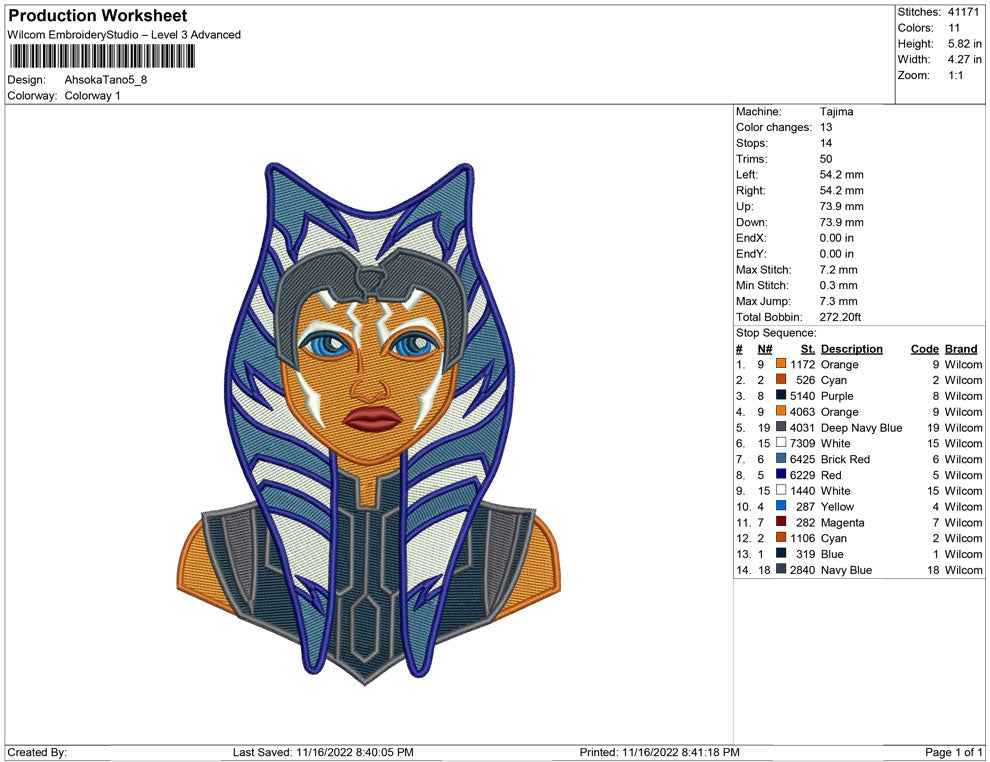Select the design name AhsokaTano5_8
The width and height of the screenshot is (990, 762).
(x=105, y=80)
